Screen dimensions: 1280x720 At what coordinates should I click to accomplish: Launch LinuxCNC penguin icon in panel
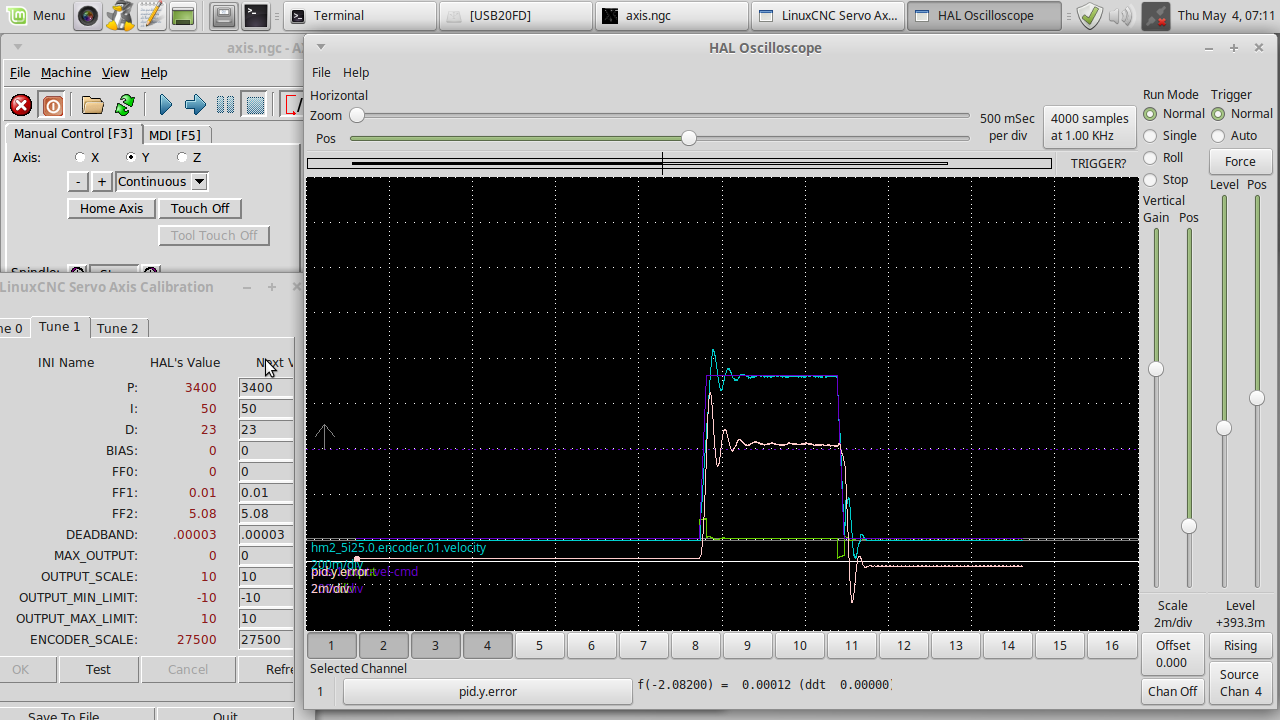120,15
